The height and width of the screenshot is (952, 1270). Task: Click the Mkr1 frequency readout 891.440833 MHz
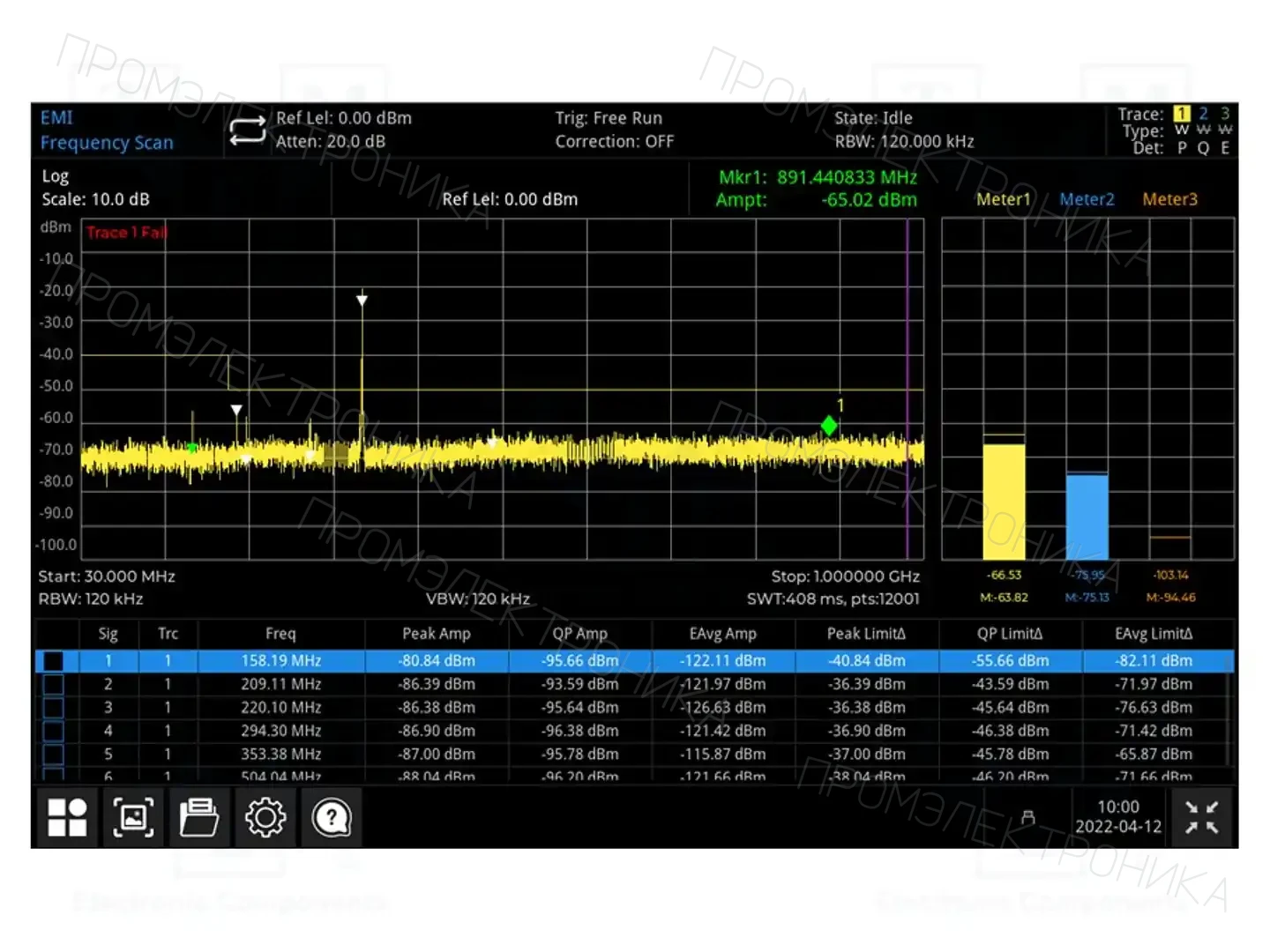coord(847,177)
